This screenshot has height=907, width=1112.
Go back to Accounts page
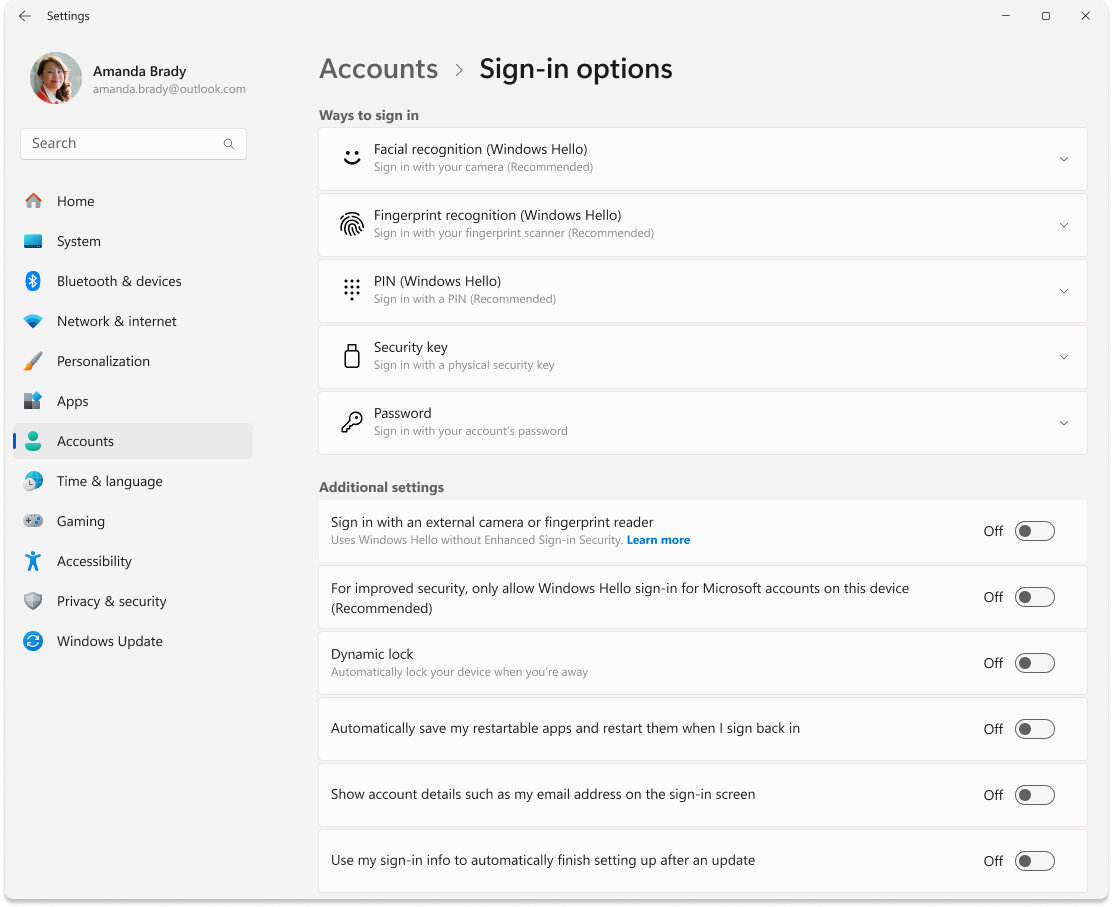click(x=378, y=68)
